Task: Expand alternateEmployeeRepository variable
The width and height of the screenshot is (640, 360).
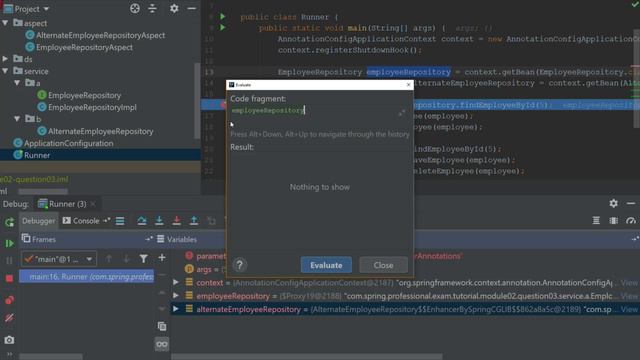Action: coord(176,309)
